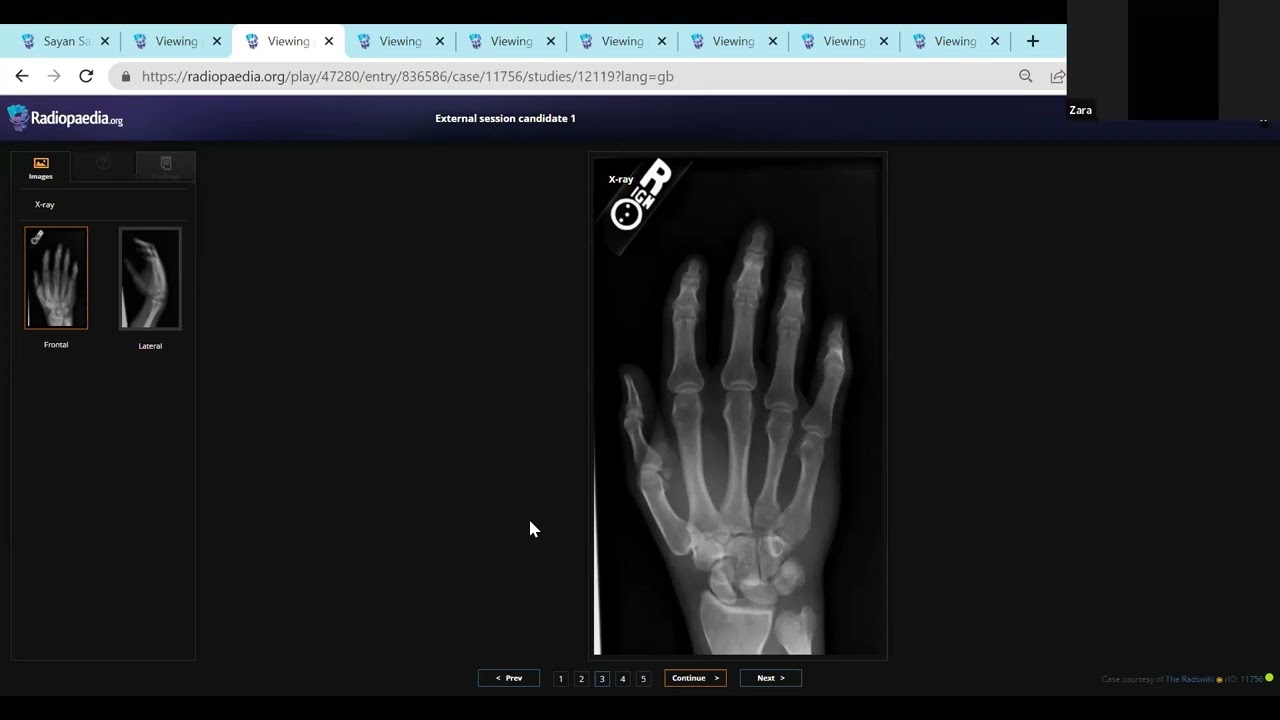The width and height of the screenshot is (1280, 720).
Task: Open the Findings panel tab
Action: pyautogui.click(x=166, y=166)
